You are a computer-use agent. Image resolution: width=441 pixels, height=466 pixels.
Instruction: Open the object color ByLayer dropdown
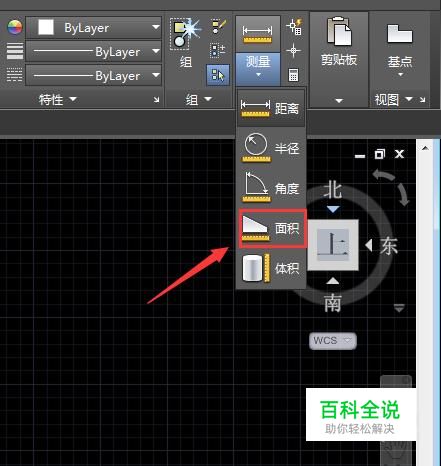tap(94, 28)
